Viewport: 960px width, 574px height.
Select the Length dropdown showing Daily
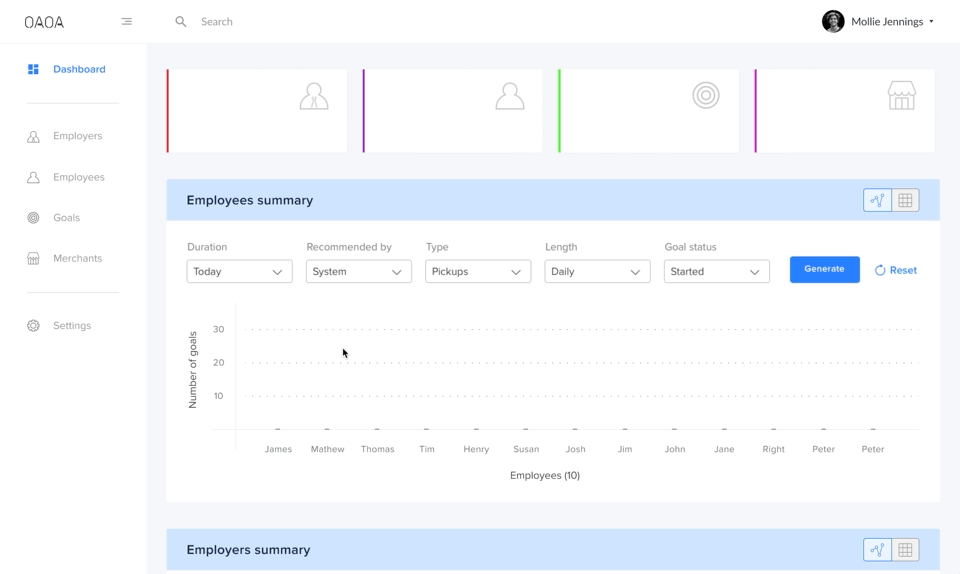tap(597, 272)
